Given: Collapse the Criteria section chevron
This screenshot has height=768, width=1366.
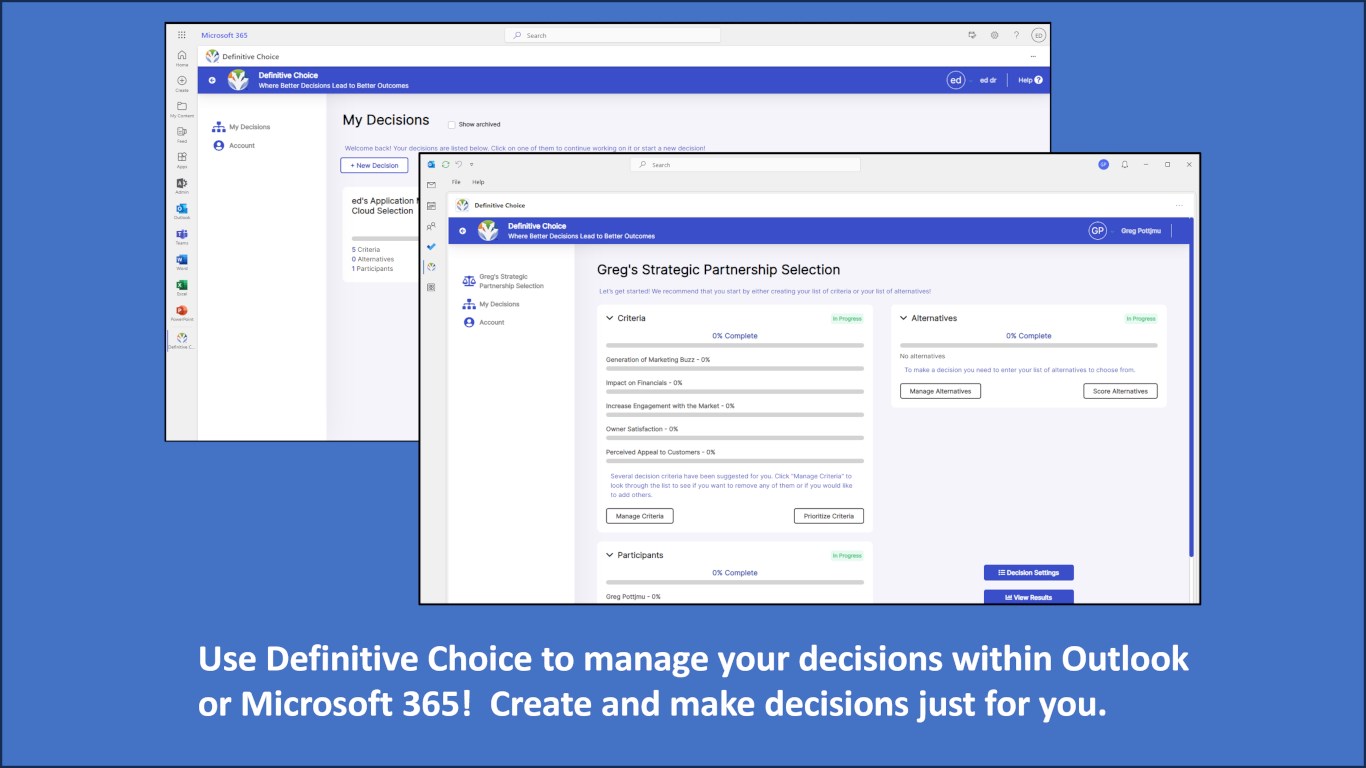Looking at the screenshot, I should pyautogui.click(x=610, y=318).
